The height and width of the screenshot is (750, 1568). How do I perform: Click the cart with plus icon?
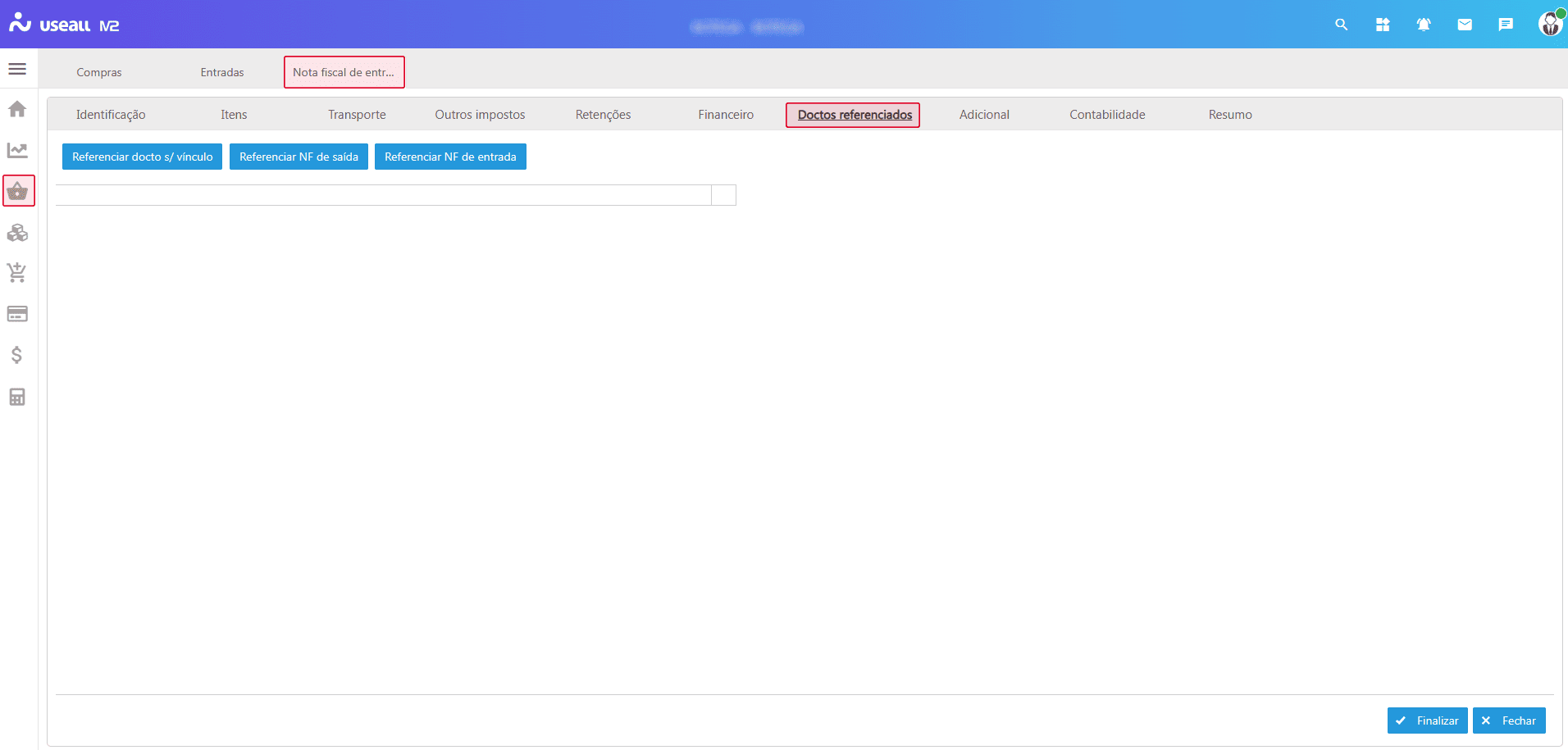pos(17,273)
